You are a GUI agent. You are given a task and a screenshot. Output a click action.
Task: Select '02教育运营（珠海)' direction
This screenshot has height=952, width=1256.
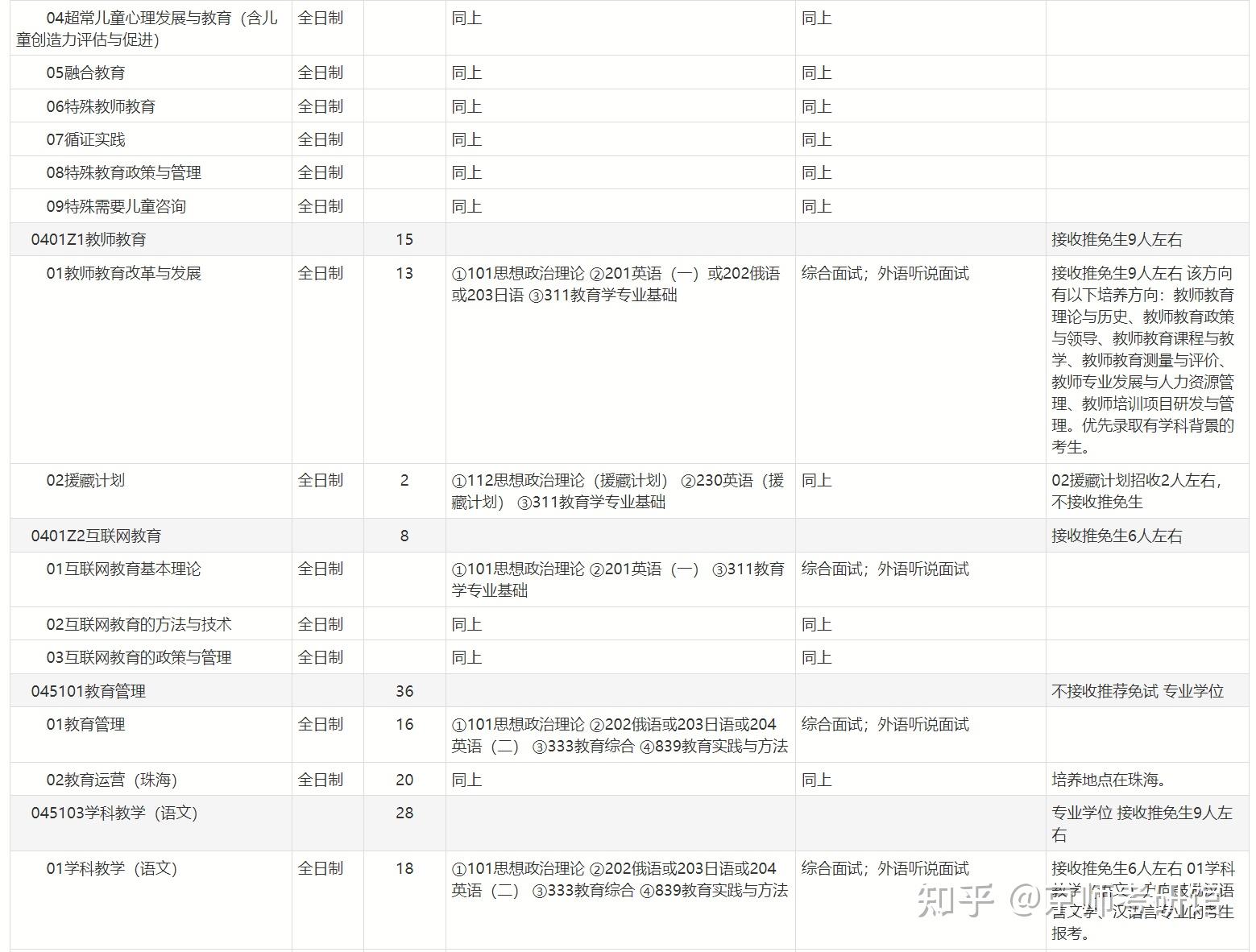tap(111, 780)
